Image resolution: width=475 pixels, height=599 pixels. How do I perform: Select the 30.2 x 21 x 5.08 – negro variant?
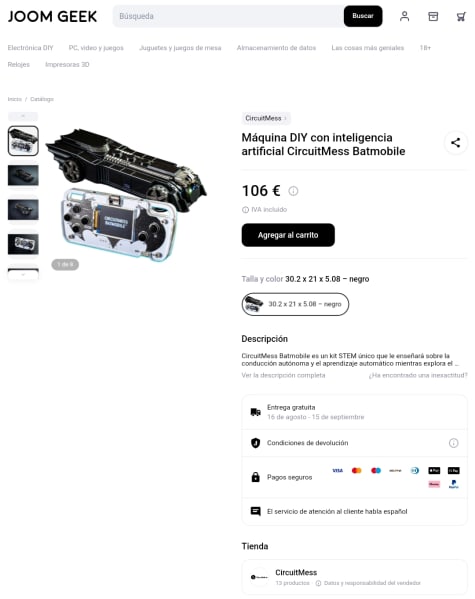tap(295, 304)
